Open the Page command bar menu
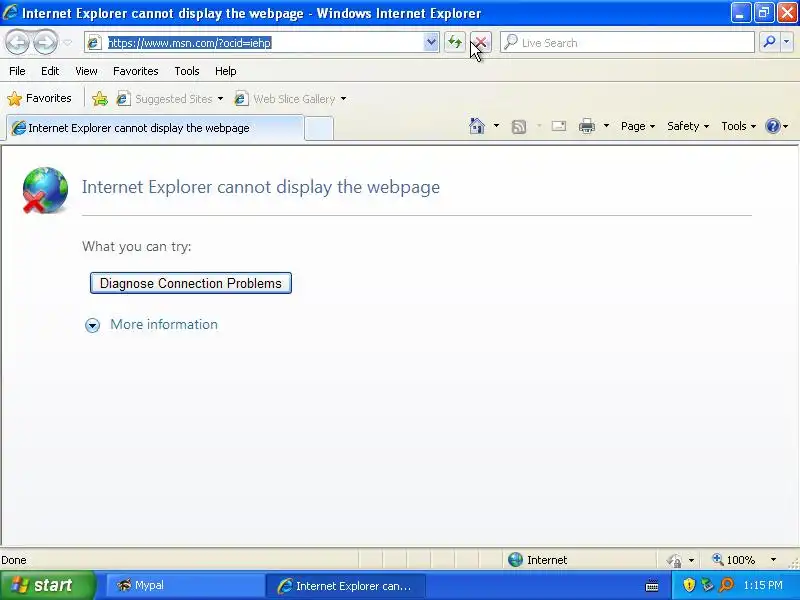The image size is (800, 600). 638,126
